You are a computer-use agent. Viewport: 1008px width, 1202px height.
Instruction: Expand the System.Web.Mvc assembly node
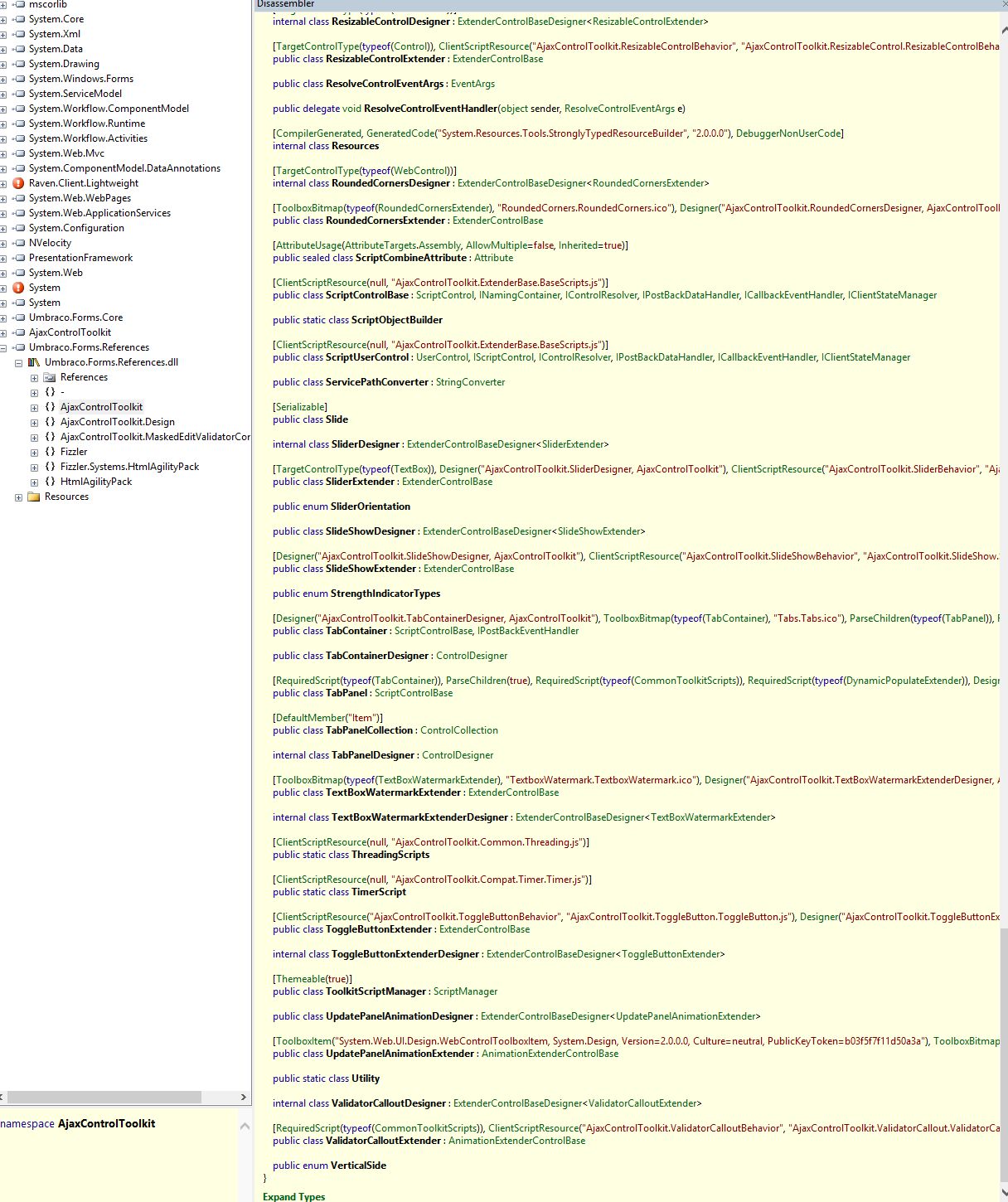[x=3, y=154]
